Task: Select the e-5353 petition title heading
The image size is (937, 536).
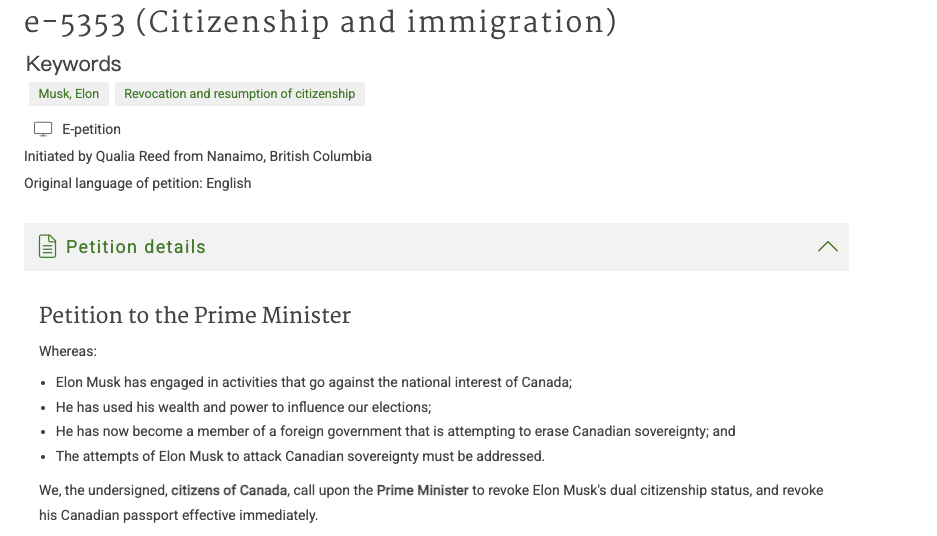Action: [x=320, y=23]
